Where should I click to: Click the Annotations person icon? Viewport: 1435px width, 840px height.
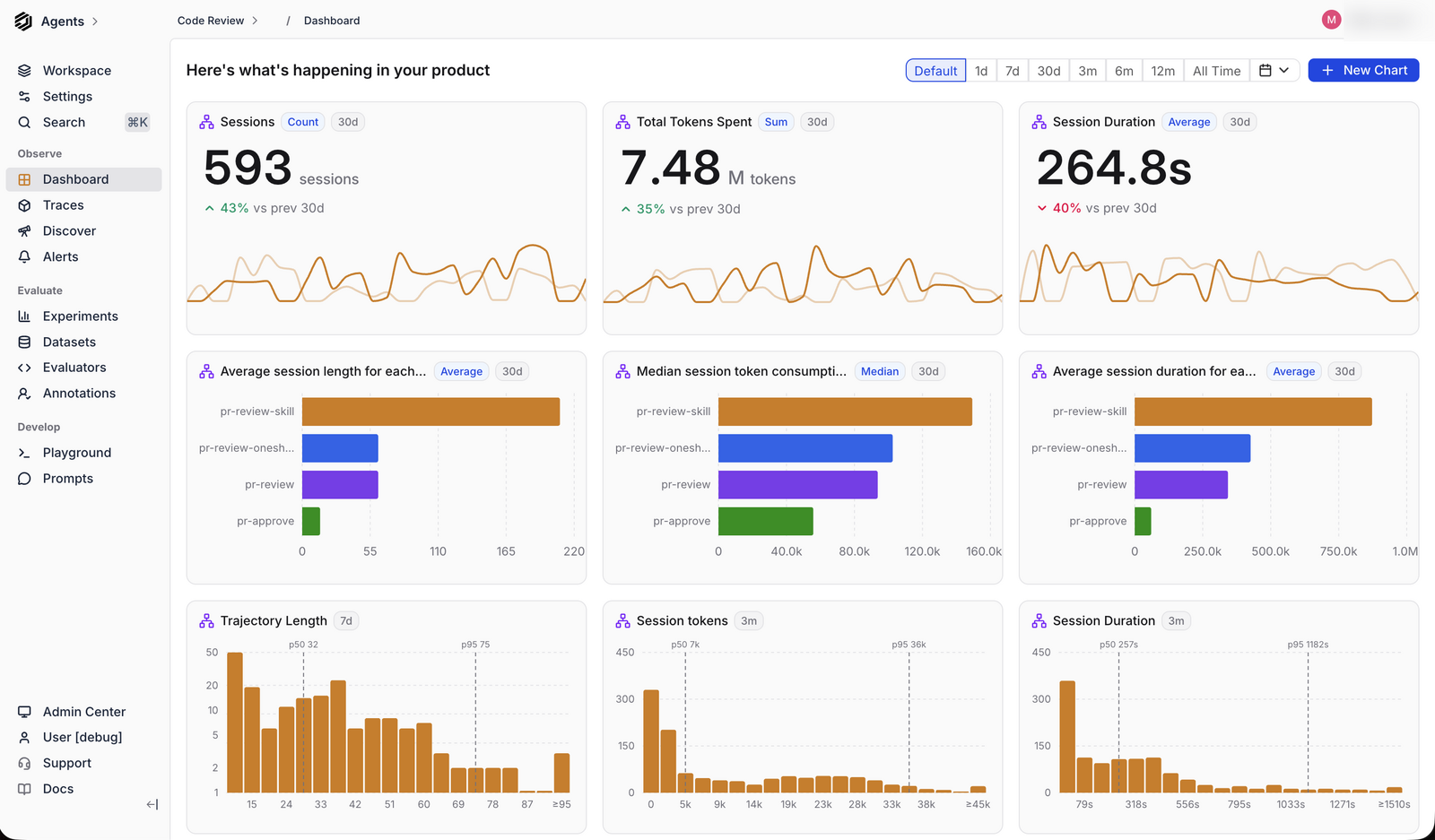point(24,394)
